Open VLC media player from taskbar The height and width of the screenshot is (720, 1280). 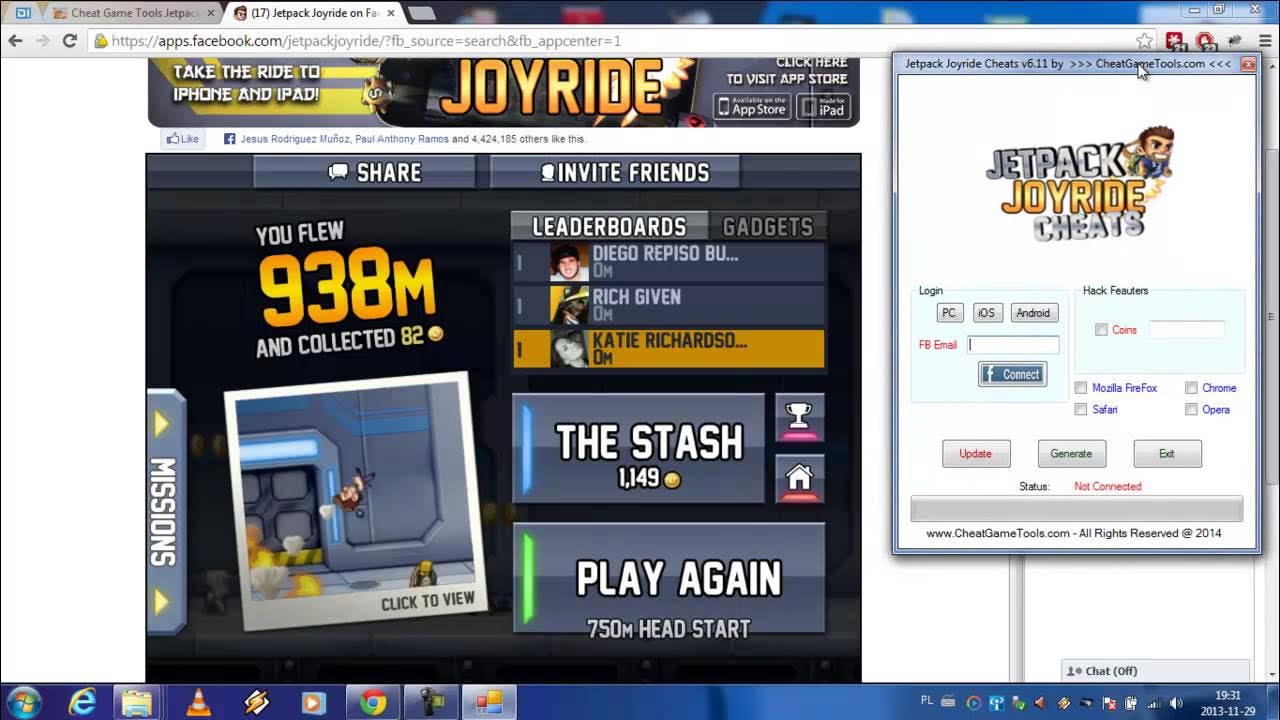[199, 702]
